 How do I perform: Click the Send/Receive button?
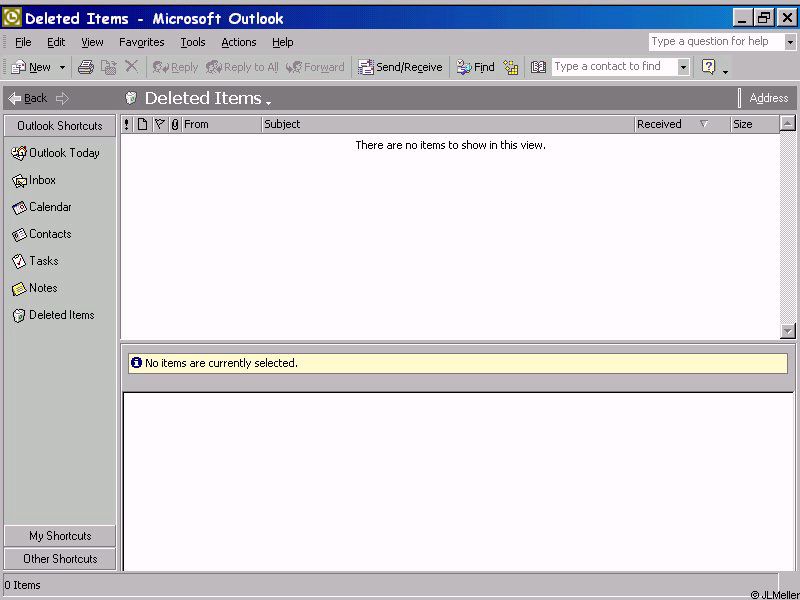click(400, 67)
